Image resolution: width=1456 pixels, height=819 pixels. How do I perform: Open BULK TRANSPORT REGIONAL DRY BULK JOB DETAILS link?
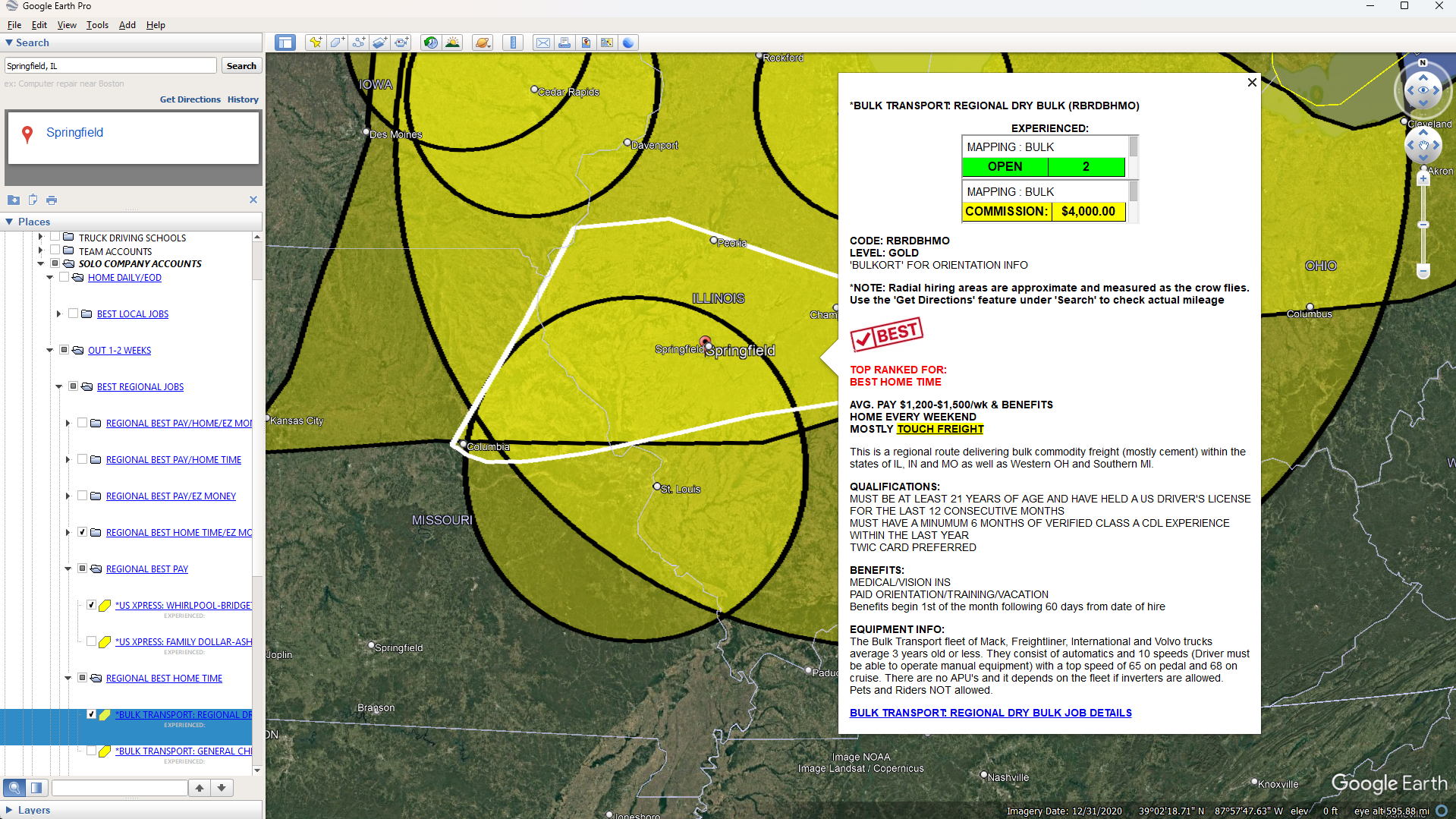[990, 713]
